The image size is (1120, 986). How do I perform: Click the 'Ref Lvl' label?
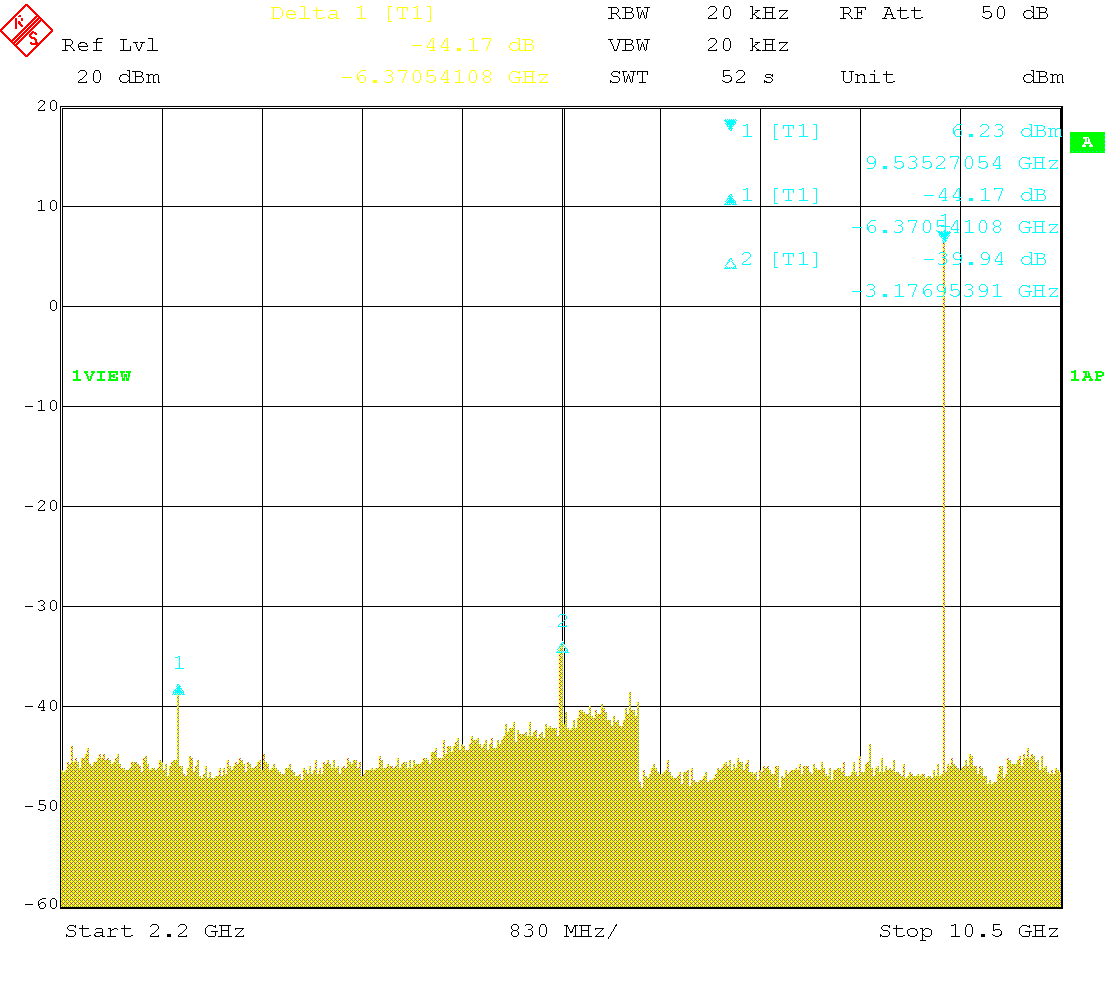point(110,45)
